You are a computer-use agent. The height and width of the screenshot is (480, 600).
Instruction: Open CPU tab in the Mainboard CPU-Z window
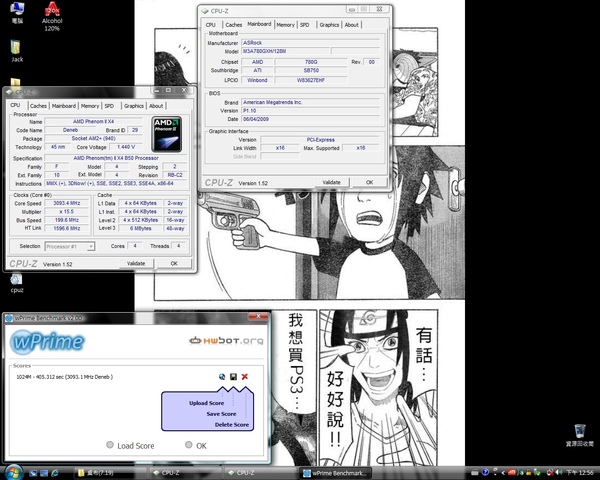pos(210,25)
